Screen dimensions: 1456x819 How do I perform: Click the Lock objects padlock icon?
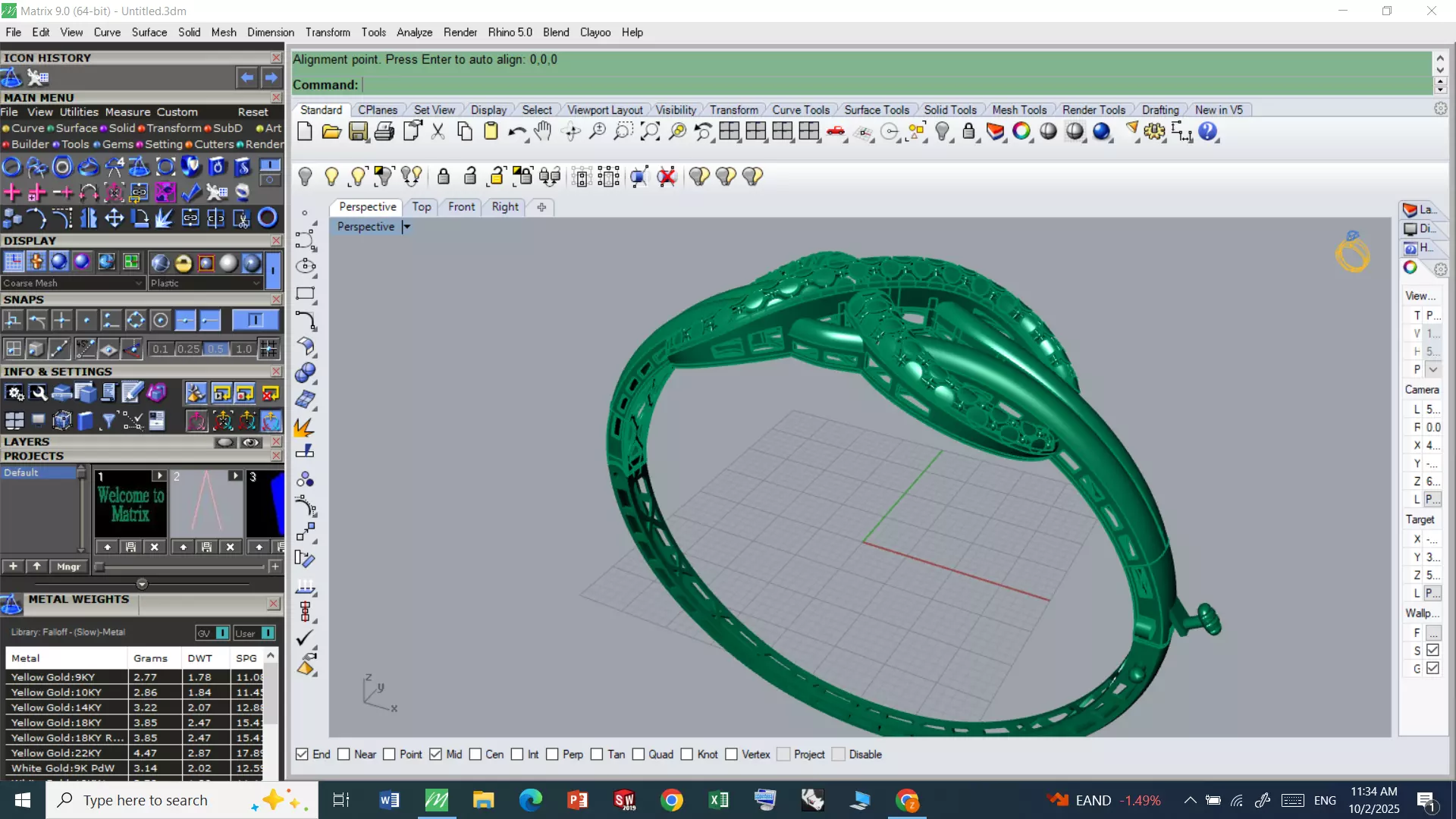[x=444, y=177]
